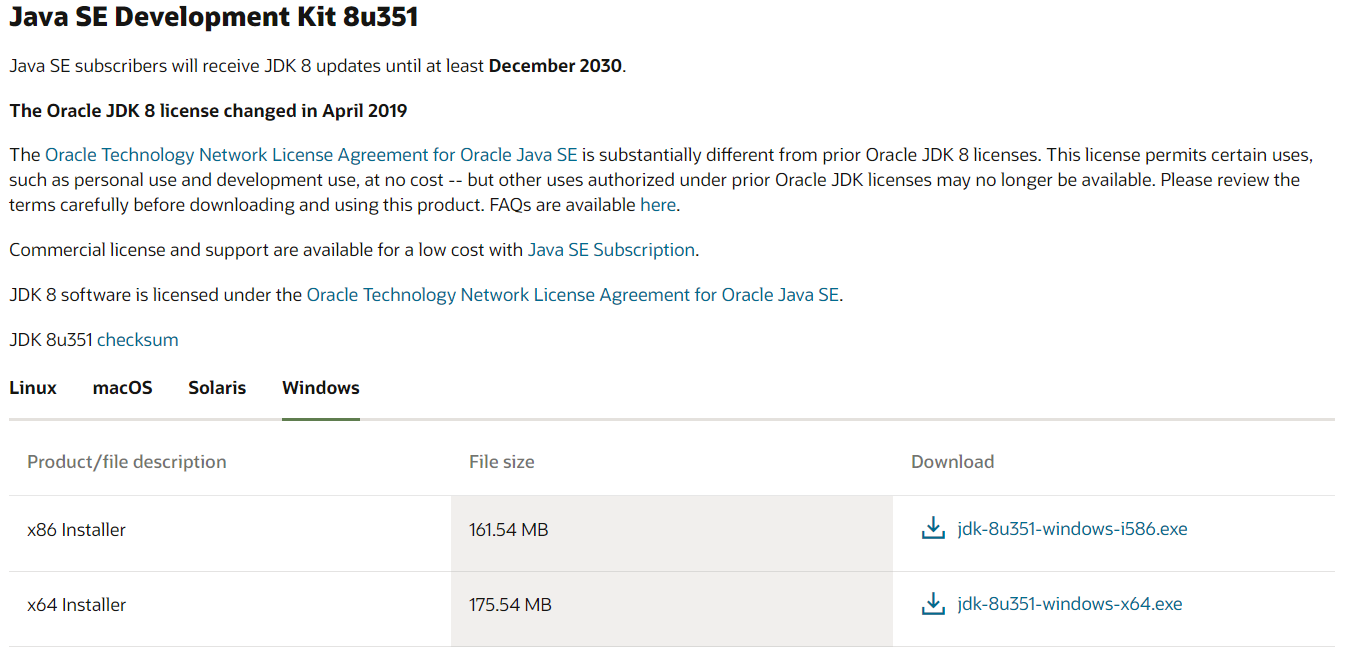Switch to the Solaris tab
The width and height of the screenshot is (1358, 665).
tap(217, 388)
